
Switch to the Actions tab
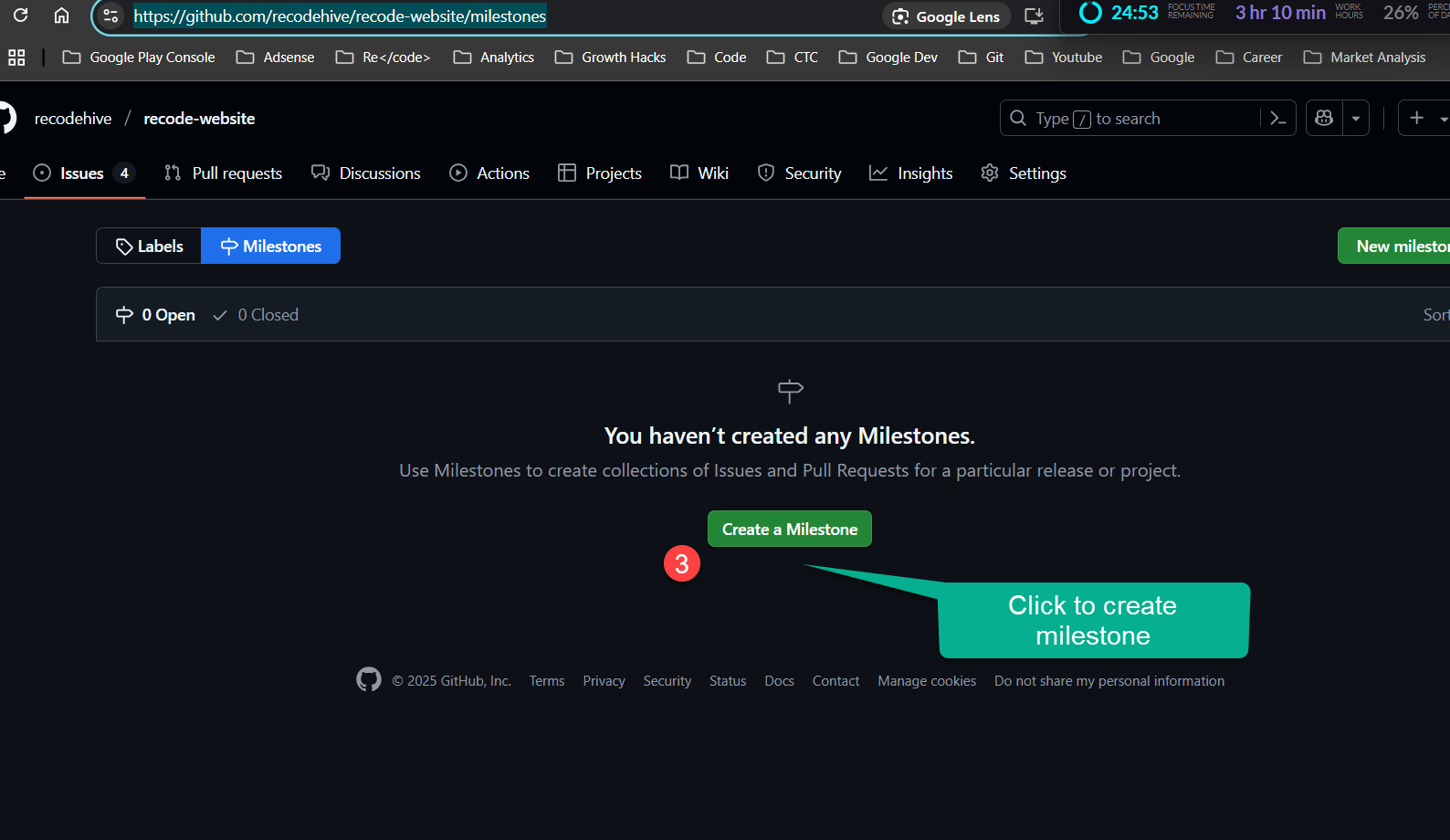489,173
